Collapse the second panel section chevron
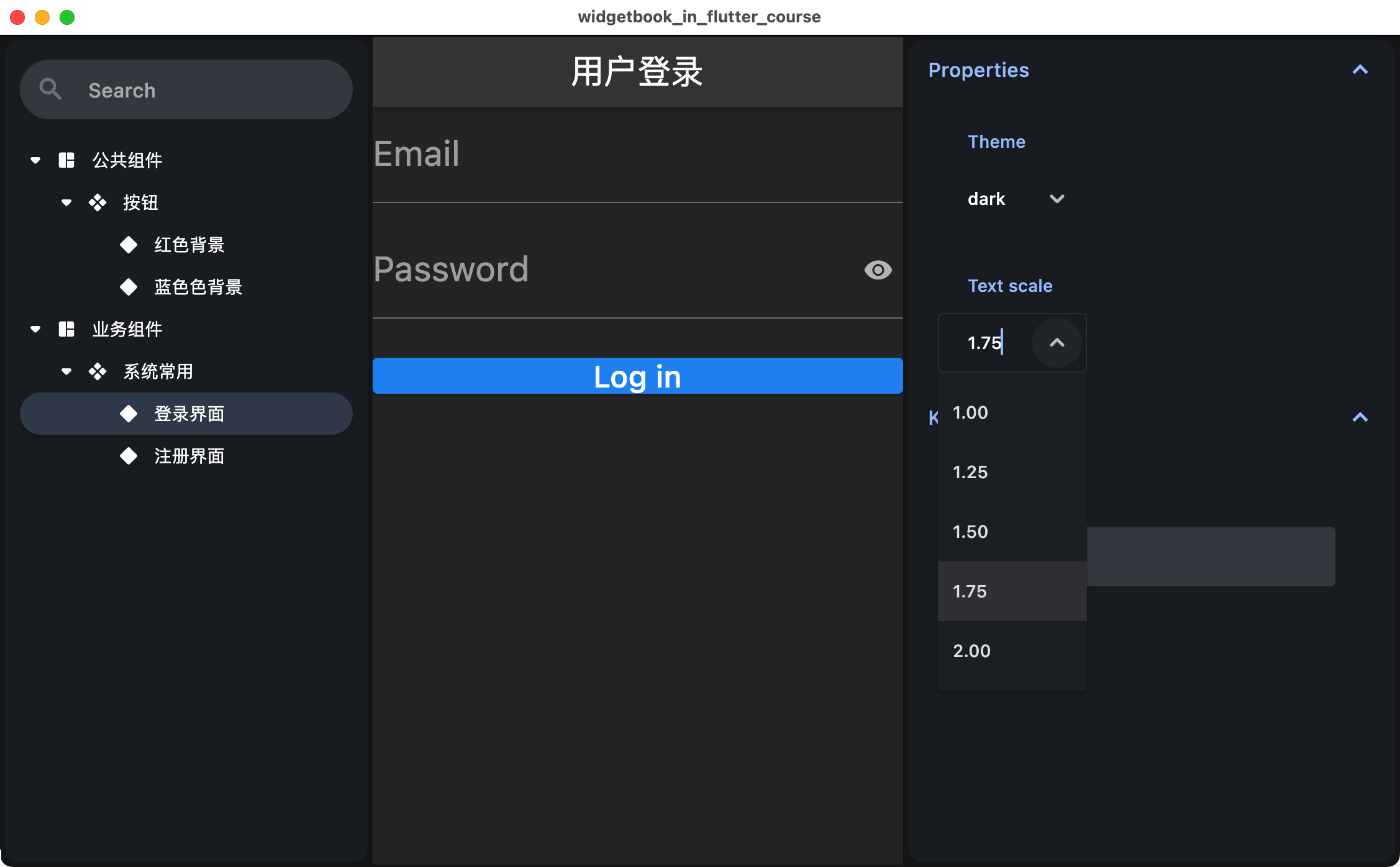The image size is (1400, 867). coord(1360,417)
